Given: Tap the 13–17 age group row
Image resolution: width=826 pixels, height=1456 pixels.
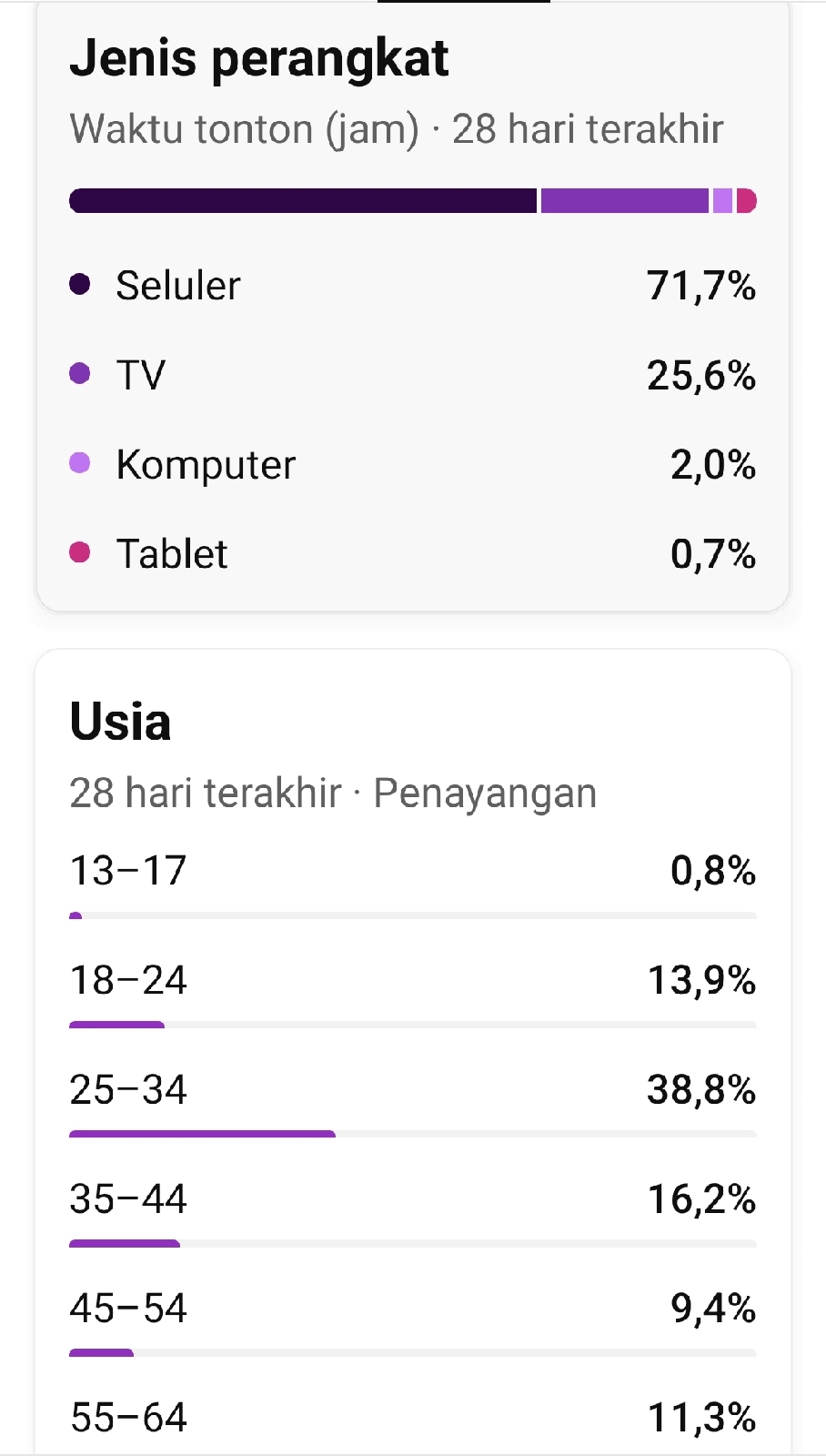Looking at the screenshot, I should (x=413, y=885).
